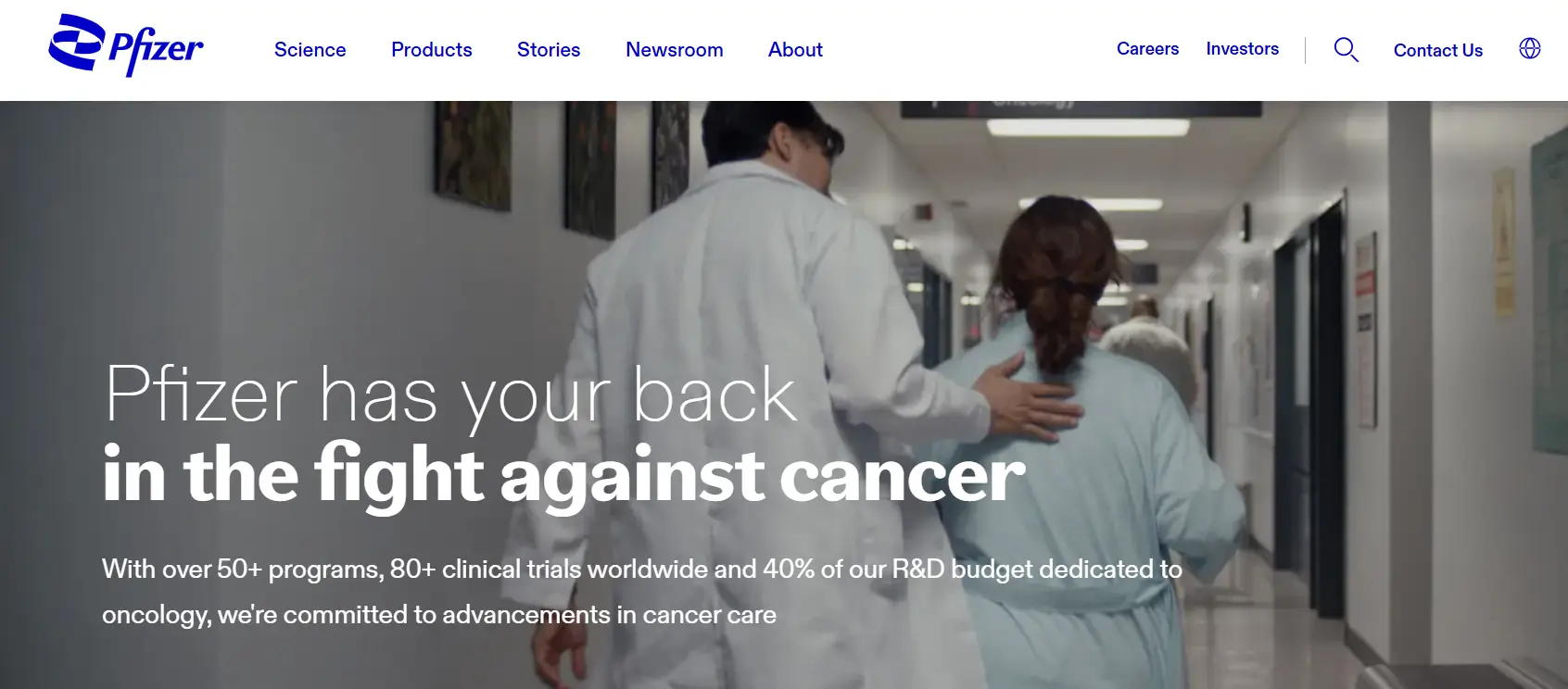Open the Investors link
Screen dimensions: 1568x689
(x=1242, y=49)
